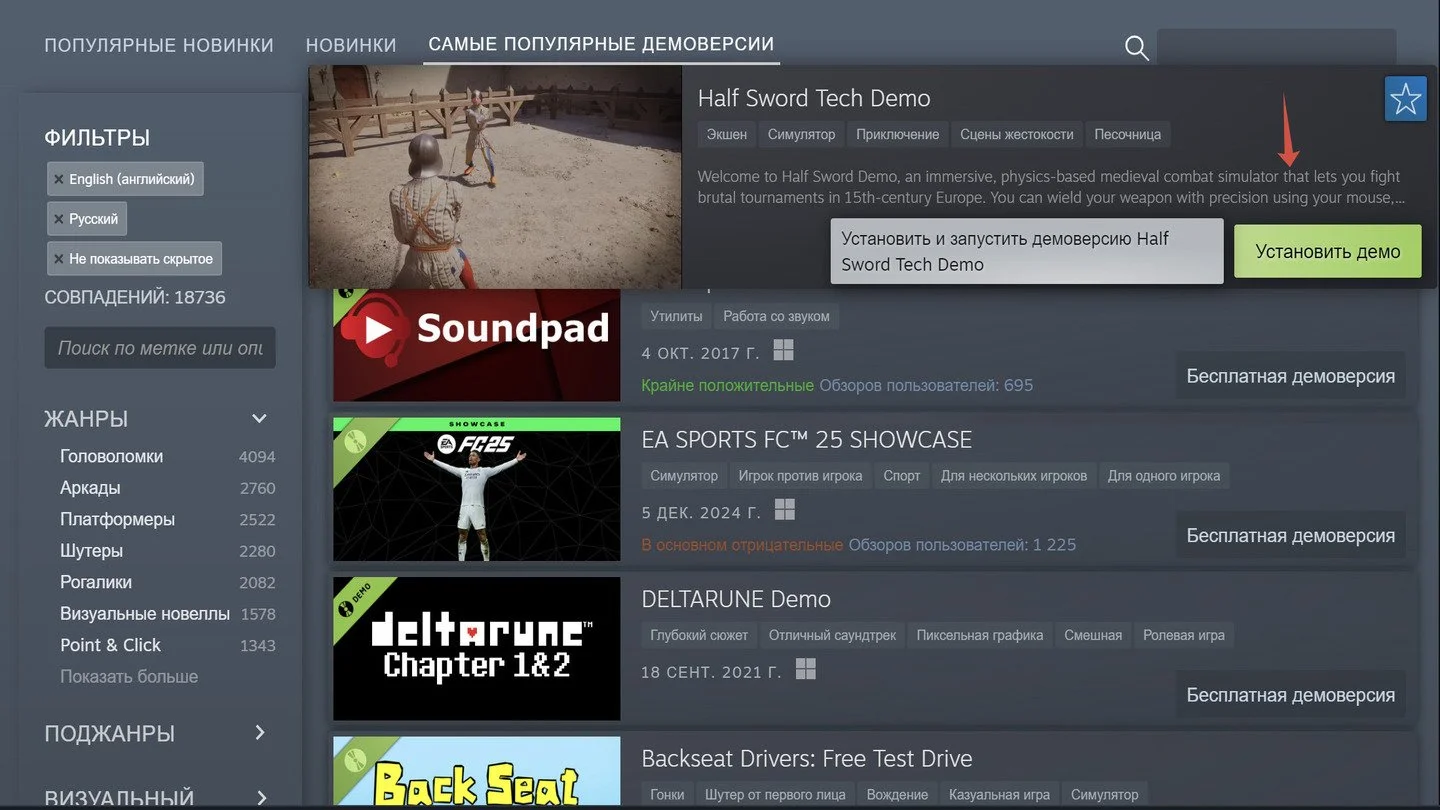Filter by the Визуальные новеллы genre
Image resolution: width=1440 pixels, height=810 pixels.
[145, 614]
